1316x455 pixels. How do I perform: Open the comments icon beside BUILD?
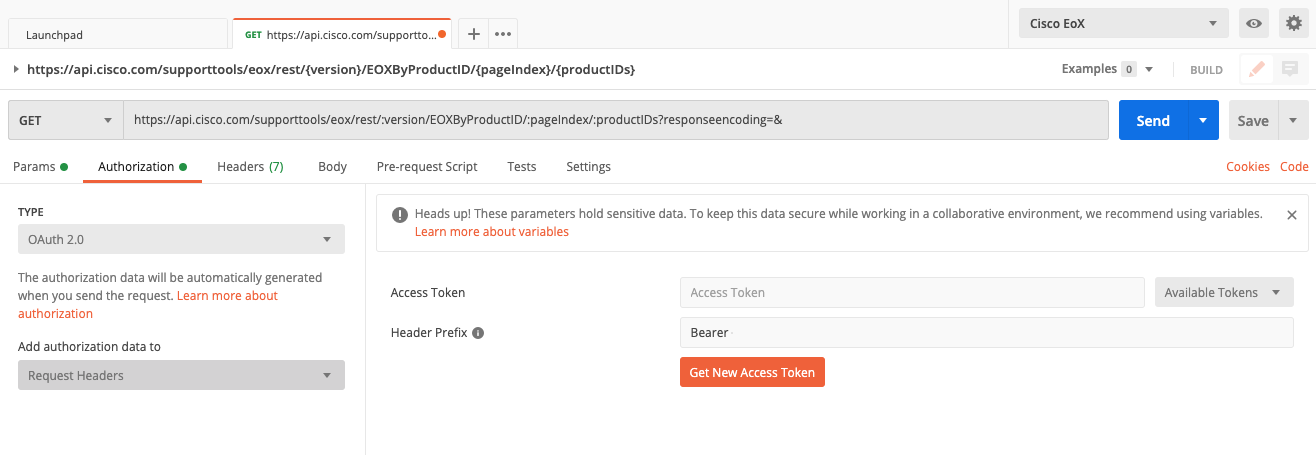point(1290,69)
